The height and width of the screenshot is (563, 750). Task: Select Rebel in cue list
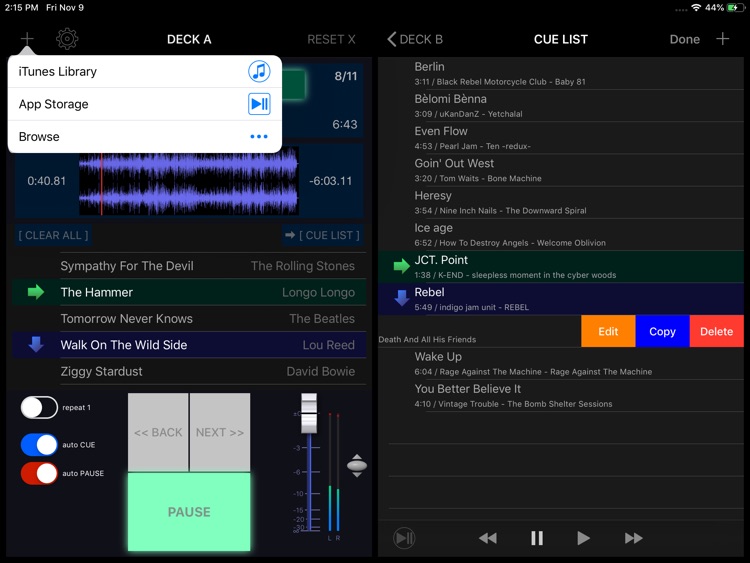click(x=561, y=299)
